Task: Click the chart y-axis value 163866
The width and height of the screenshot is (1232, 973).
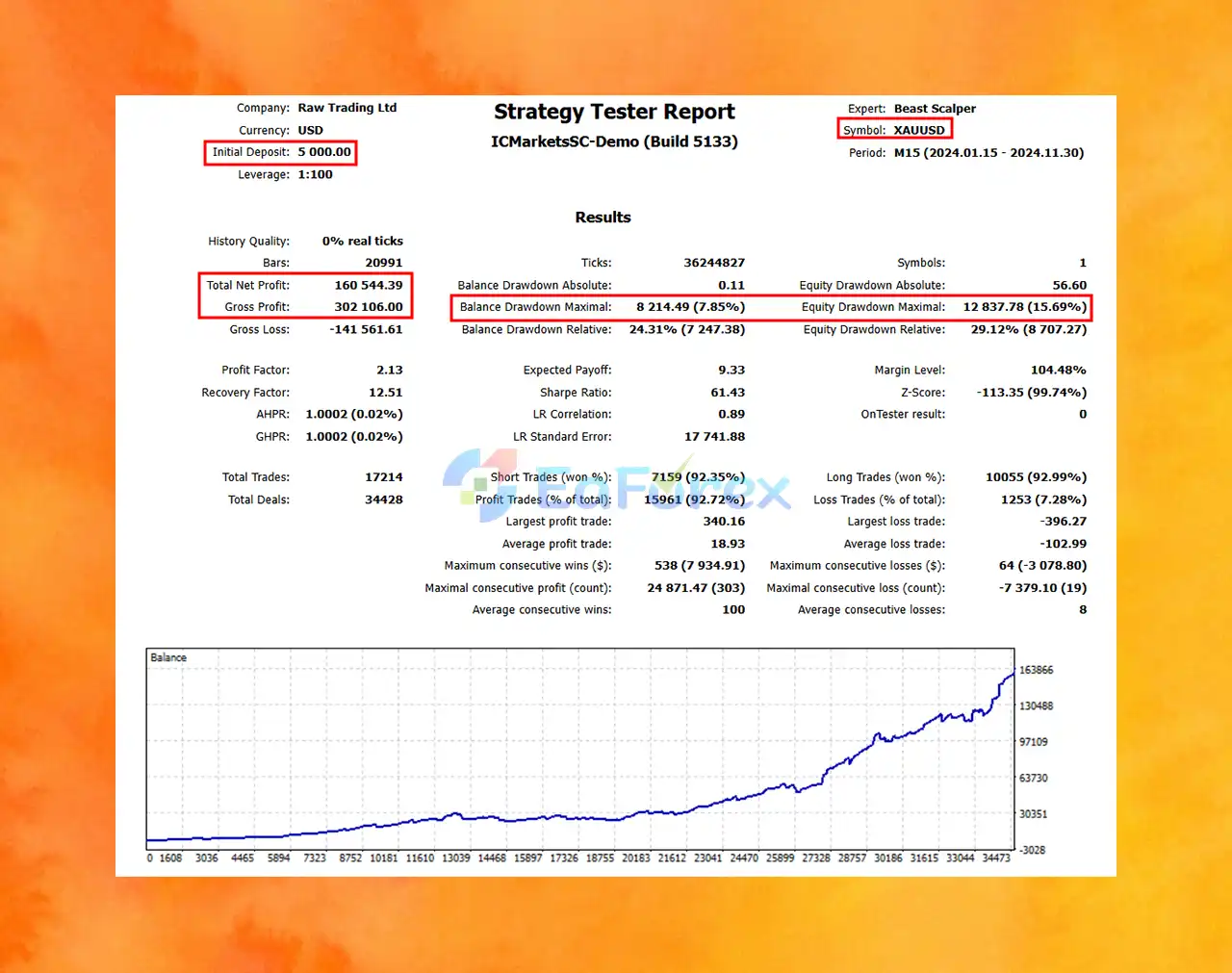Action: click(x=1037, y=670)
